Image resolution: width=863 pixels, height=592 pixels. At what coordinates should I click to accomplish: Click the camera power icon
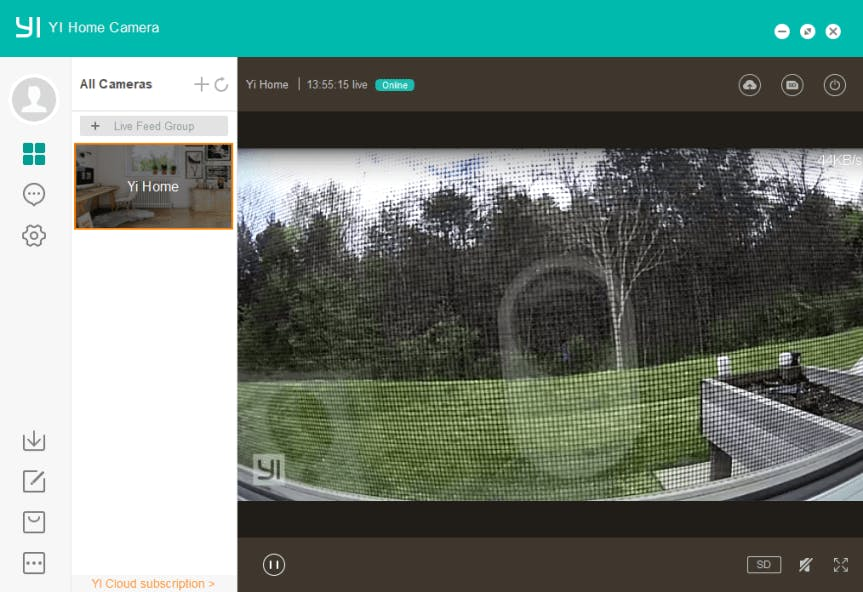pyautogui.click(x=835, y=85)
